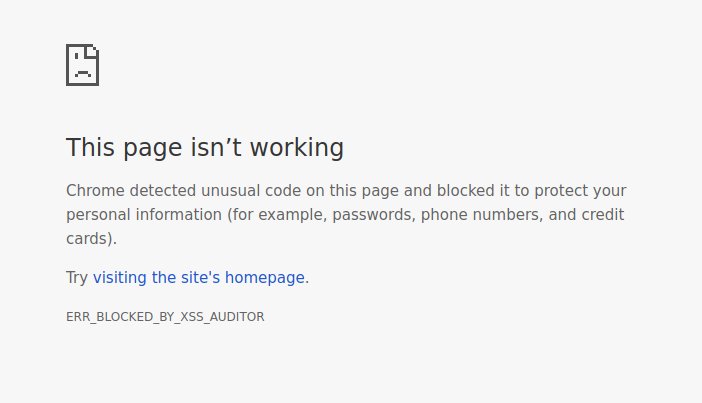
Task: Click the word "passwords" in the description
Action: pyautogui.click(x=371, y=215)
